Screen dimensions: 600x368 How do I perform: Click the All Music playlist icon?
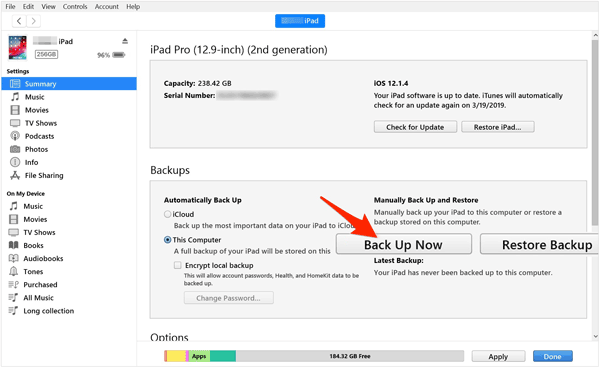coord(14,298)
